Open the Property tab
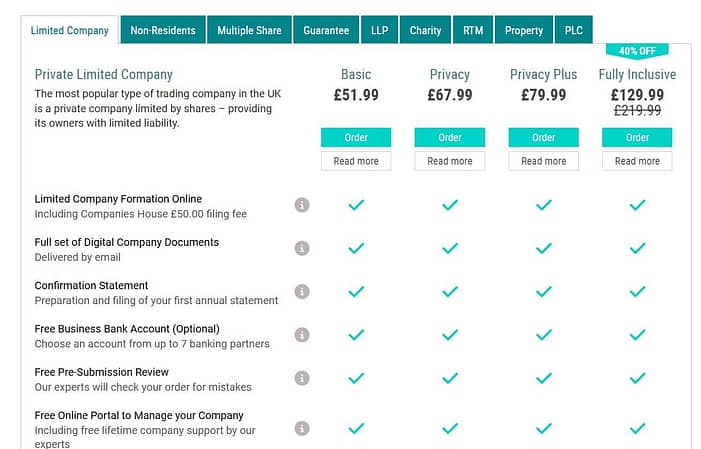 (x=524, y=30)
